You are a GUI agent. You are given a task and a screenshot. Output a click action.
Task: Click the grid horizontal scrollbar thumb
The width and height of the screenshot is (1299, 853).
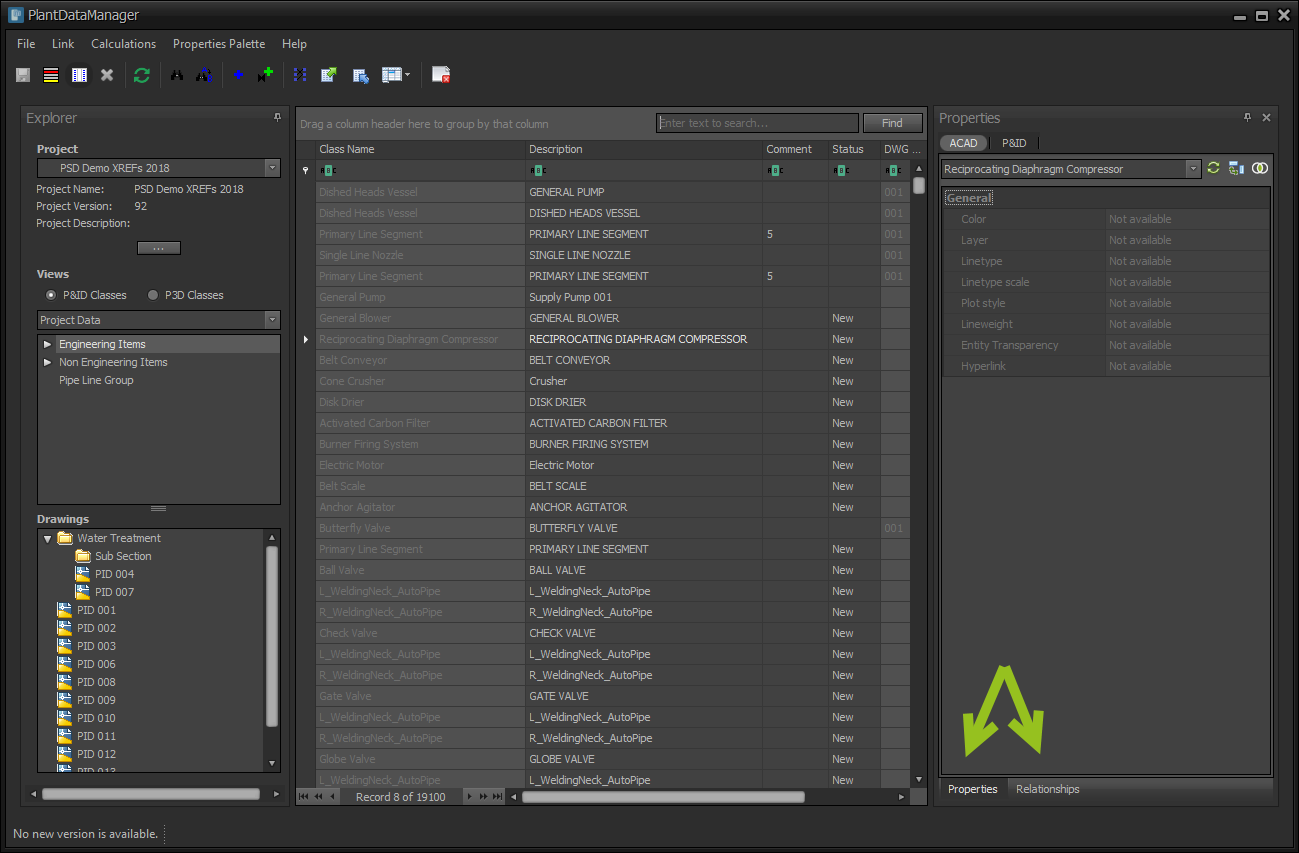coord(663,797)
